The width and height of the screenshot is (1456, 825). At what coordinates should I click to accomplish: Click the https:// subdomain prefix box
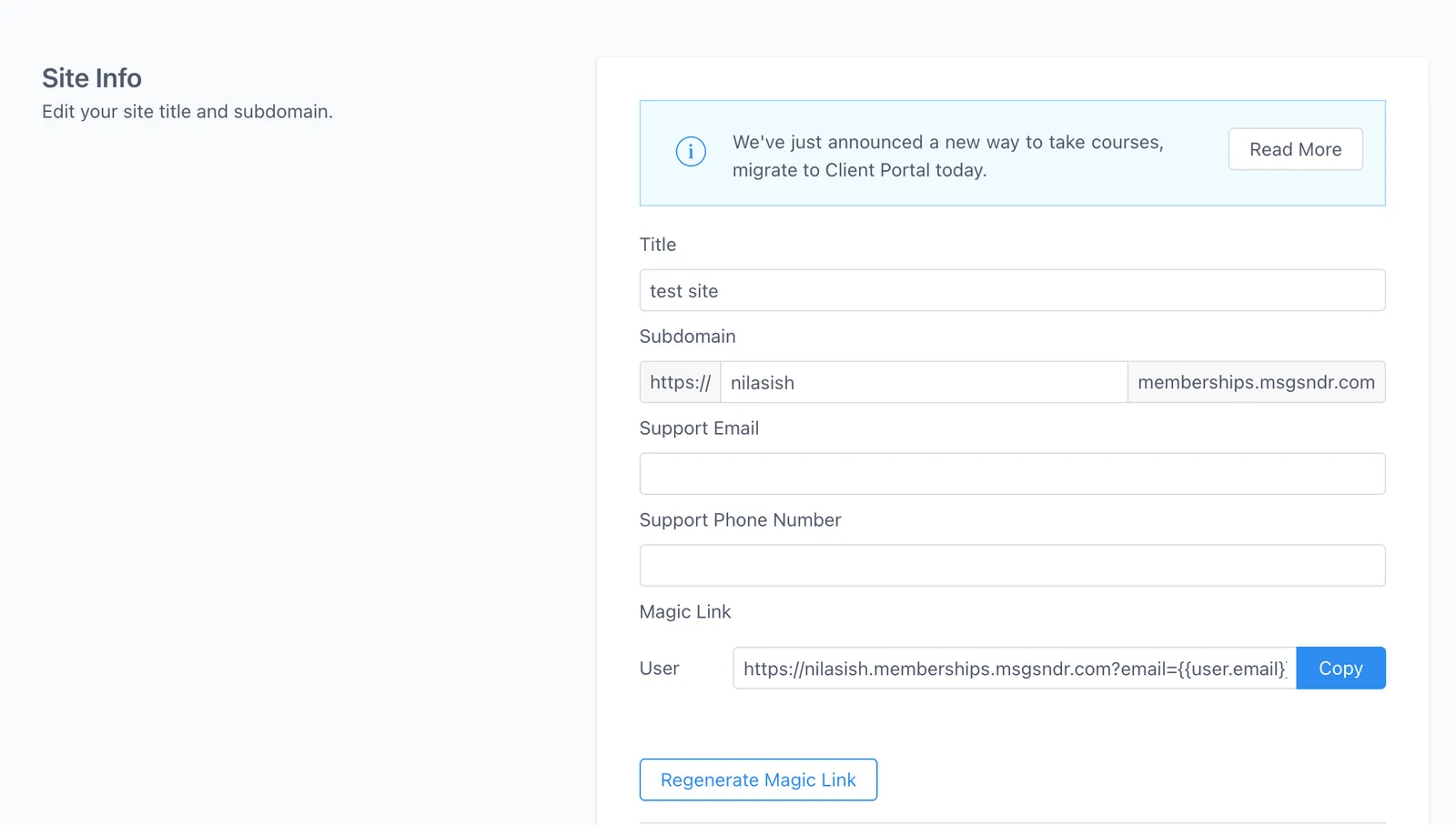[x=680, y=382]
